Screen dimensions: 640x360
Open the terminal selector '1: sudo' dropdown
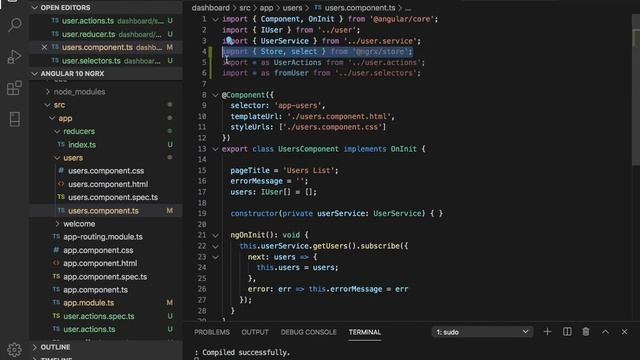482,332
